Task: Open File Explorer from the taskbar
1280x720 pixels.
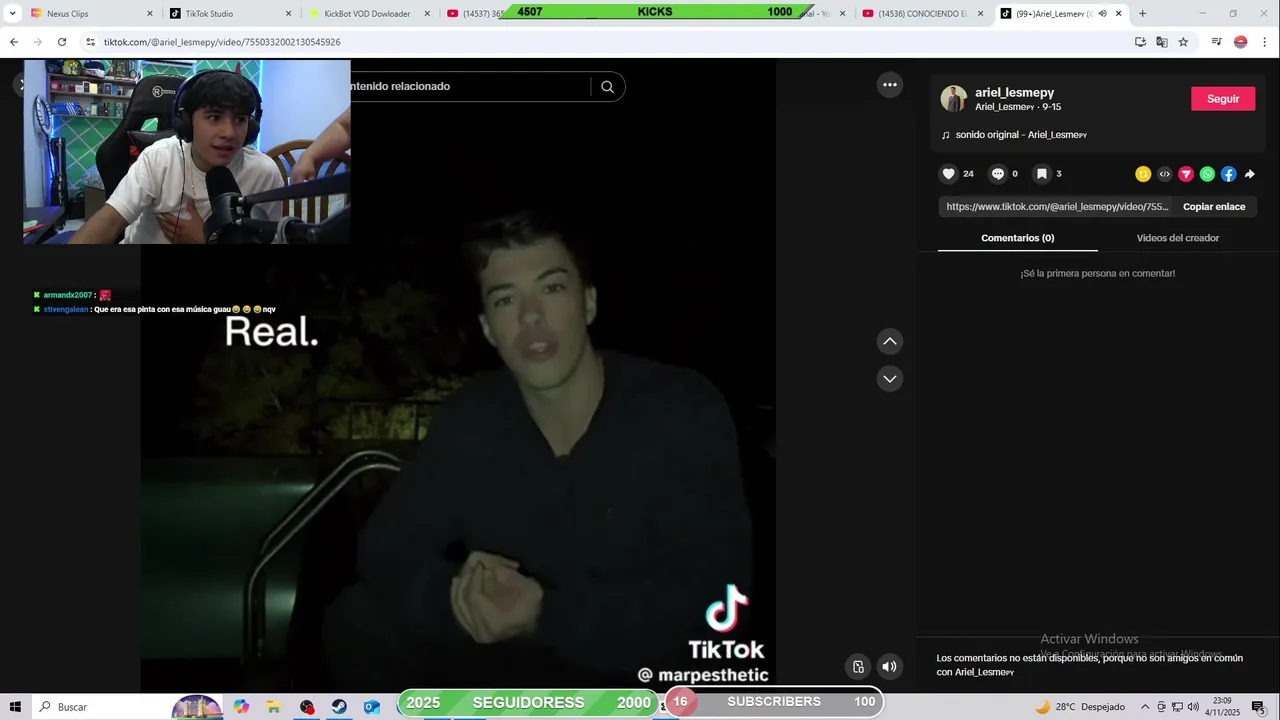Action: tap(273, 707)
